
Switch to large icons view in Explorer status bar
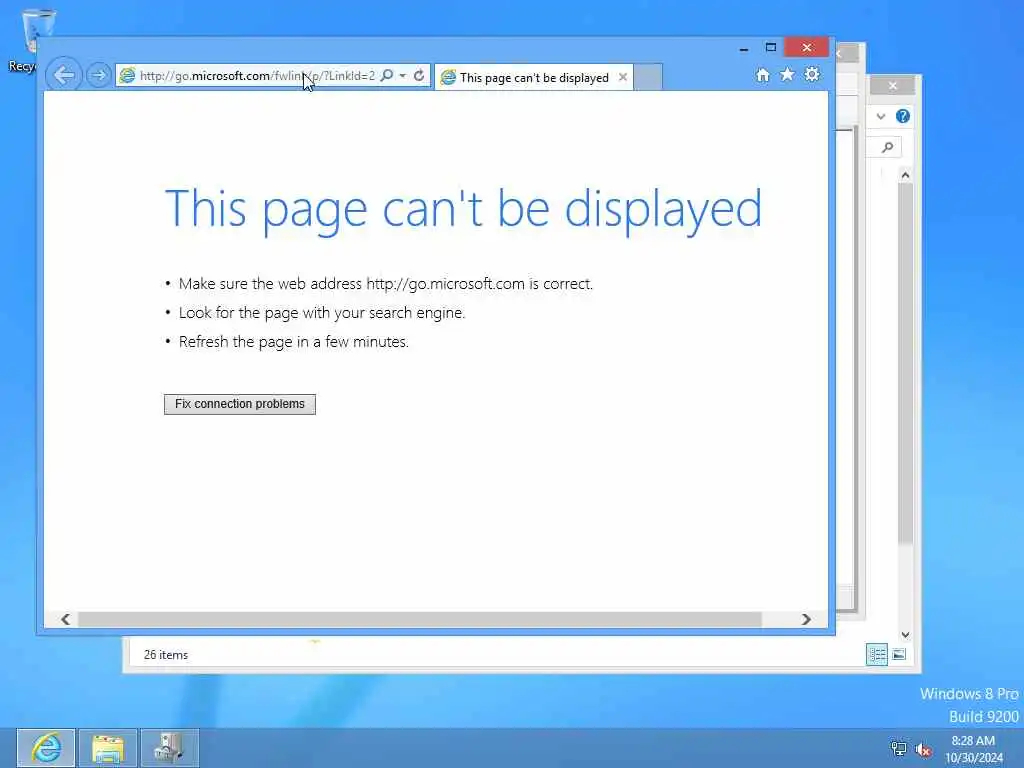899,654
